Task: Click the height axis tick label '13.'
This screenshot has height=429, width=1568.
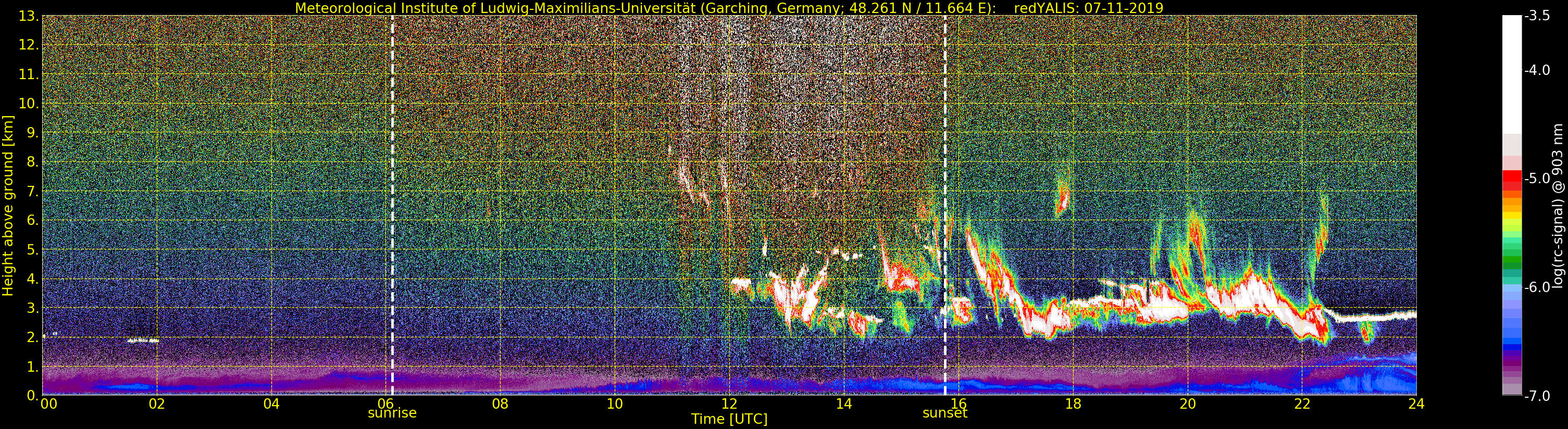Action: click(29, 17)
